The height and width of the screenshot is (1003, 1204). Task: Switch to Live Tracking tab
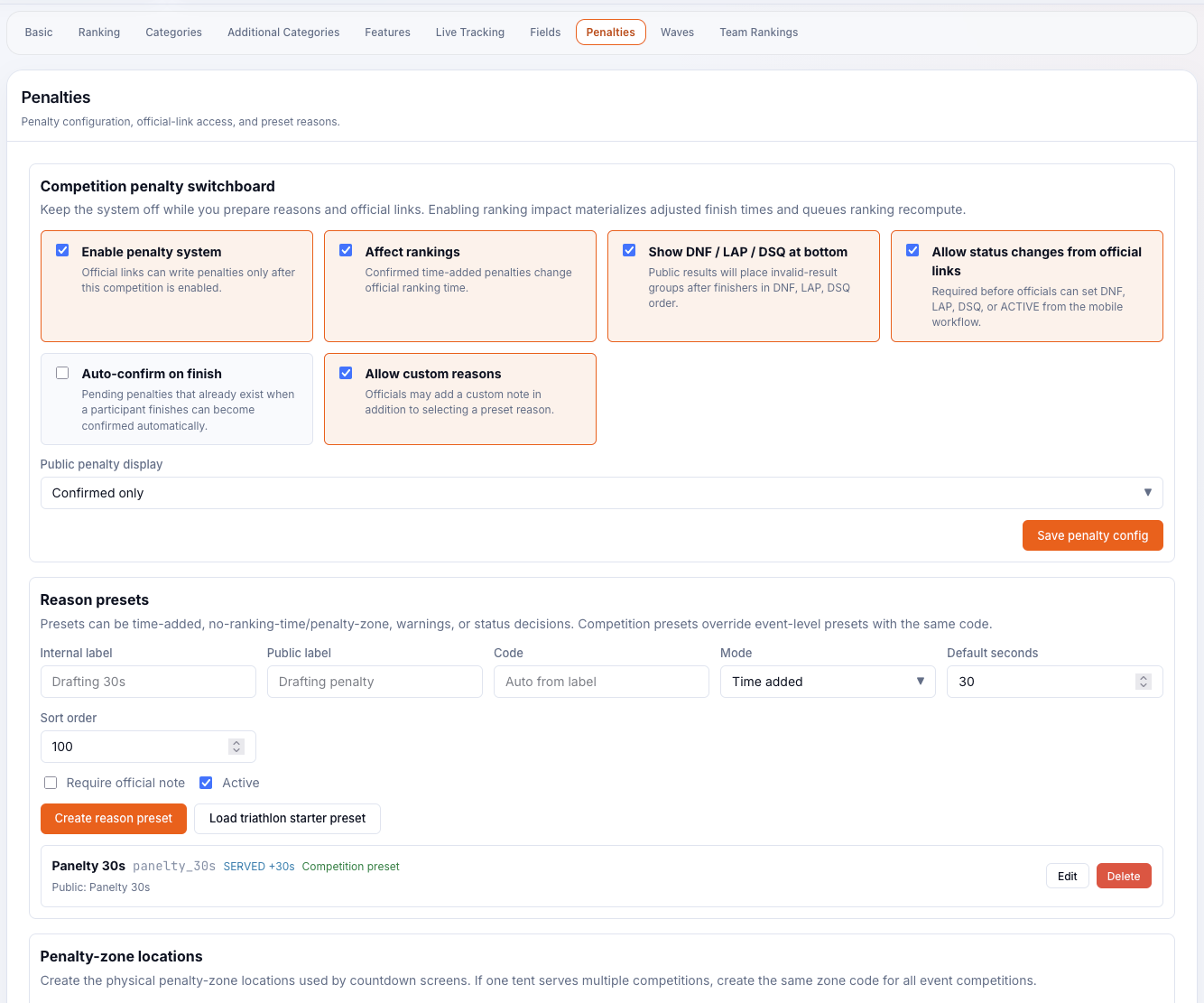470,33
